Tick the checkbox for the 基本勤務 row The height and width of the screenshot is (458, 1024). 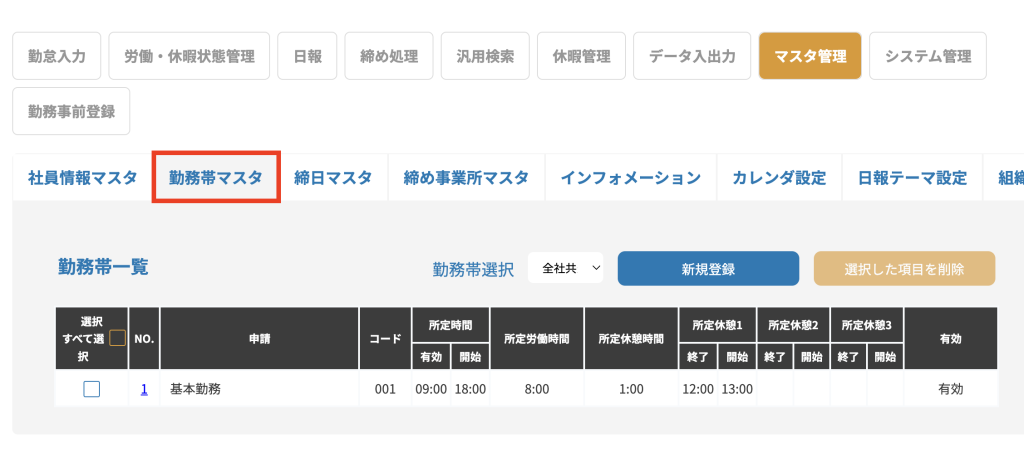[92, 389]
